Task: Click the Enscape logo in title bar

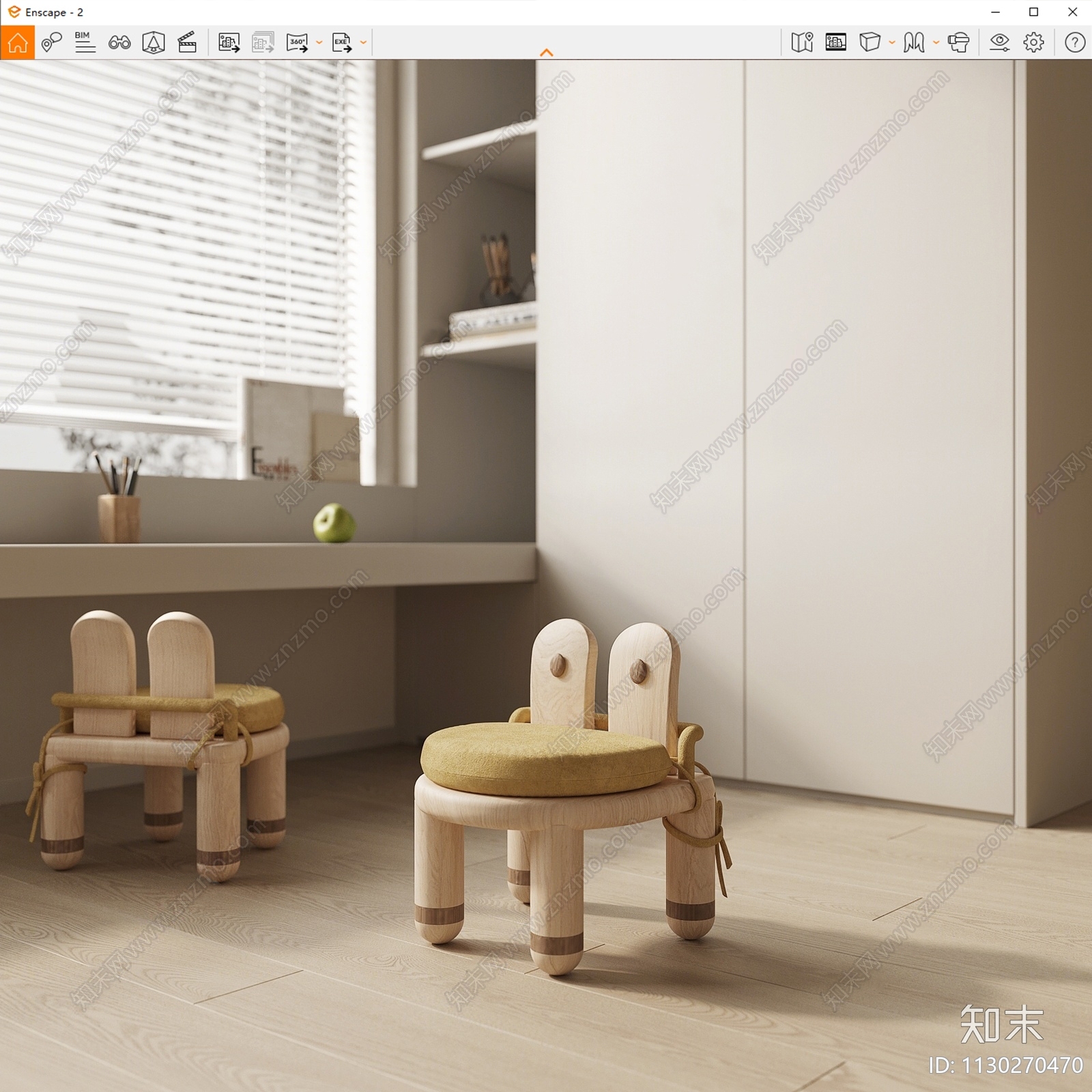Action: coord(14,12)
